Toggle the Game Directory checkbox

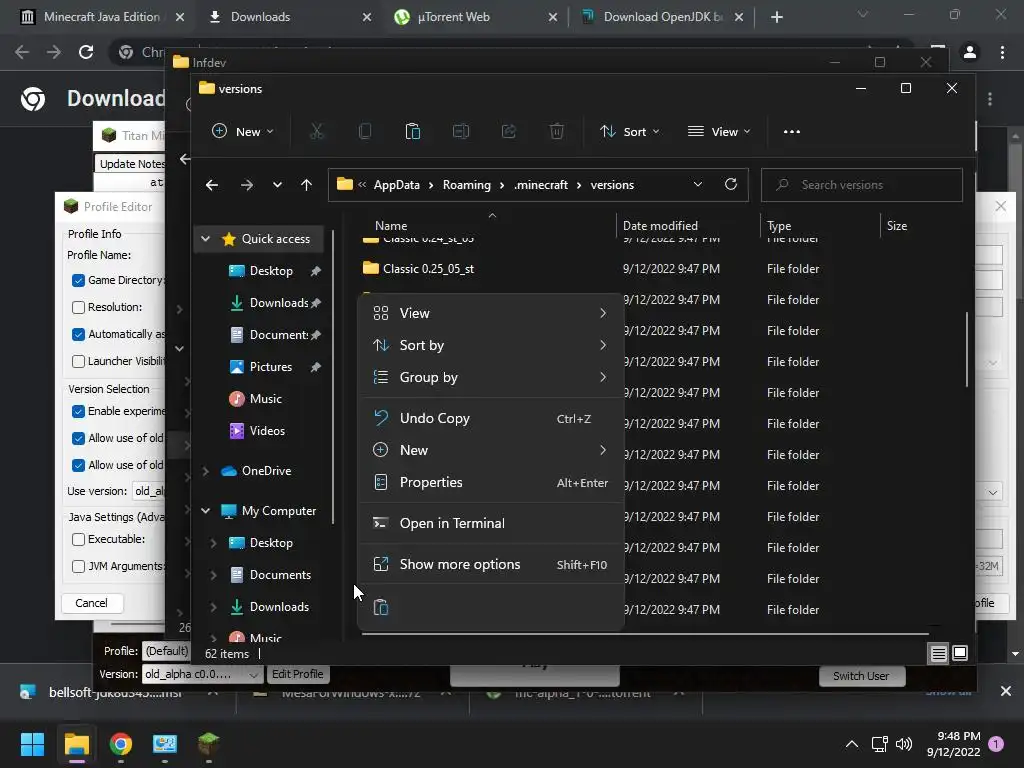point(78,280)
